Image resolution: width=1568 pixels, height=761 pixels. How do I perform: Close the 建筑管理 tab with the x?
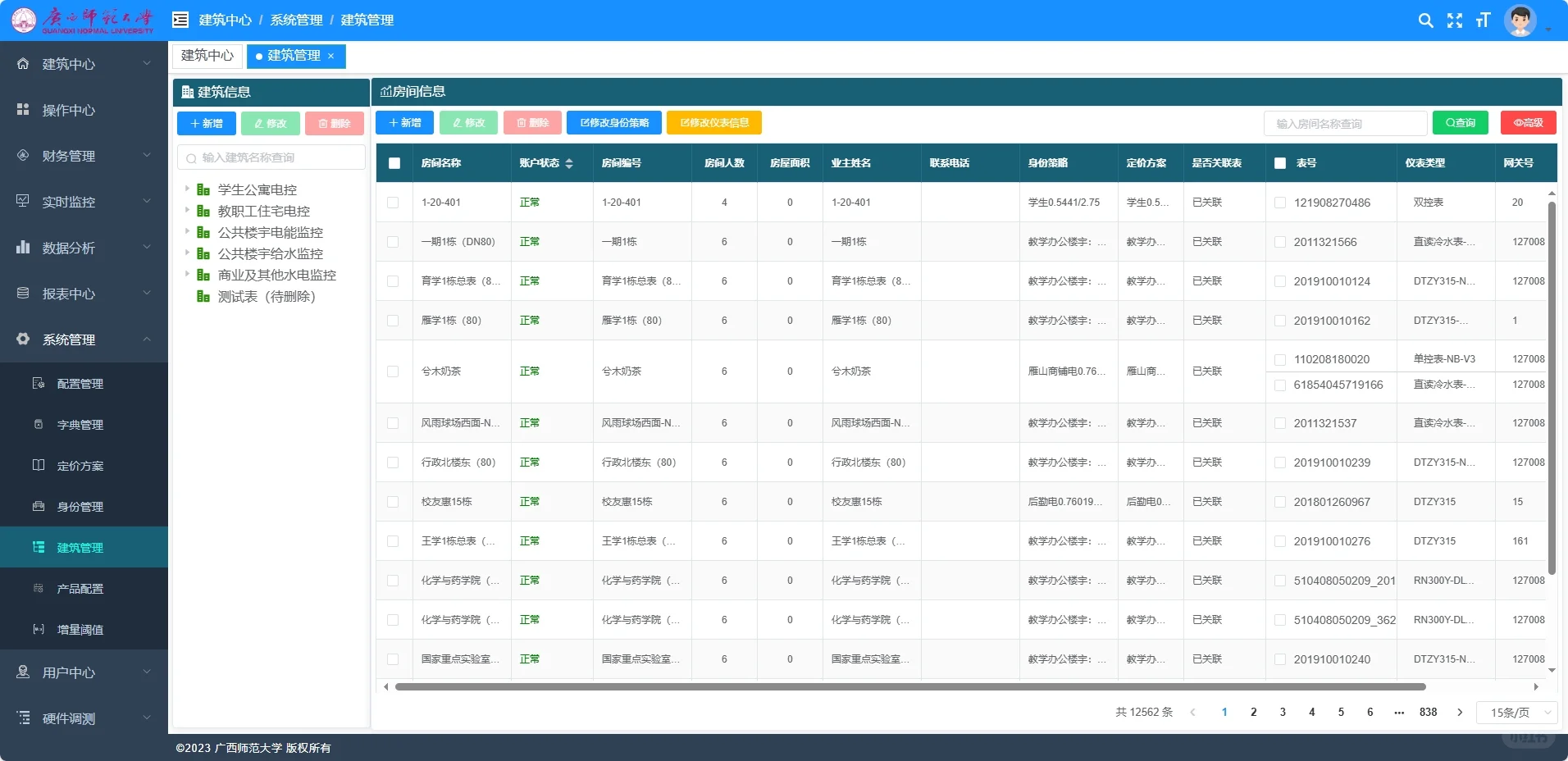[331, 56]
